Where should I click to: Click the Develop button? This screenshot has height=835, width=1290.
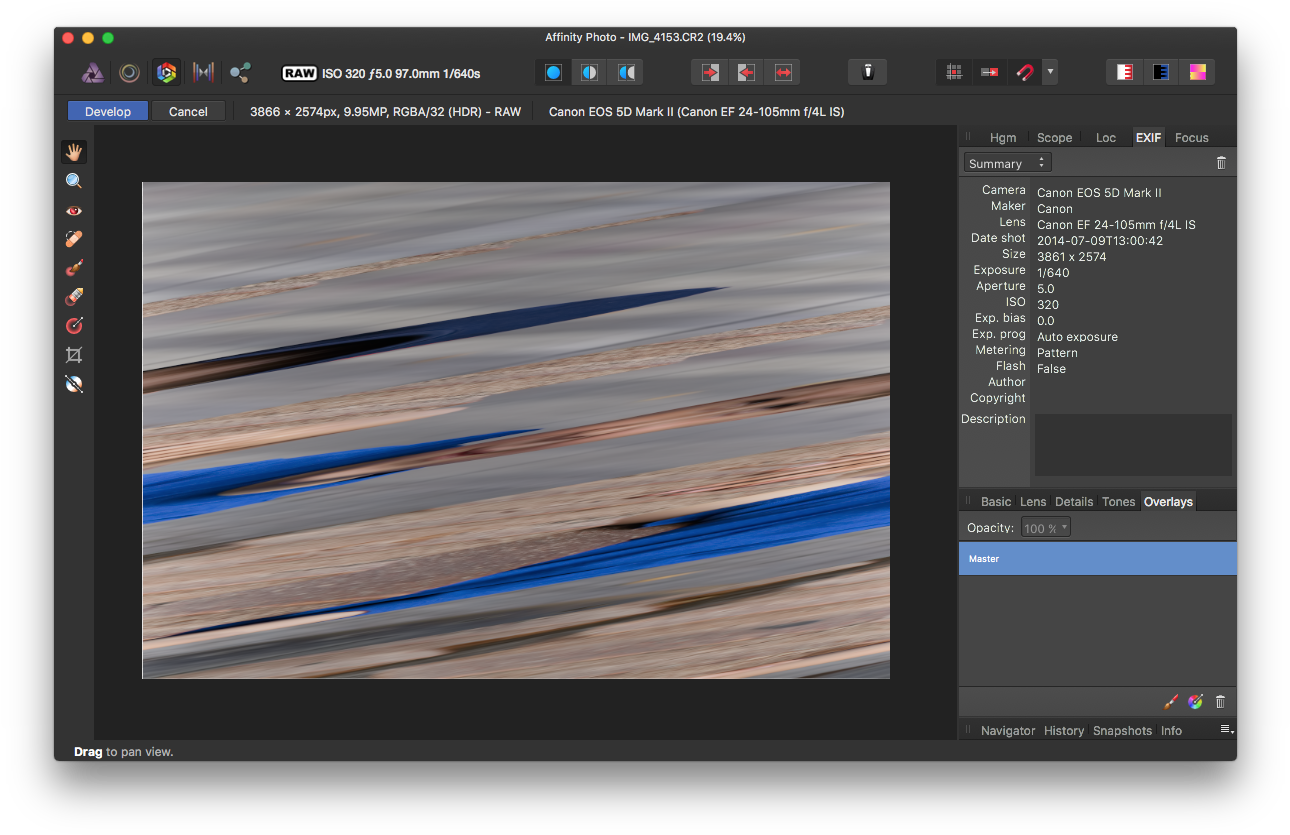coord(108,111)
